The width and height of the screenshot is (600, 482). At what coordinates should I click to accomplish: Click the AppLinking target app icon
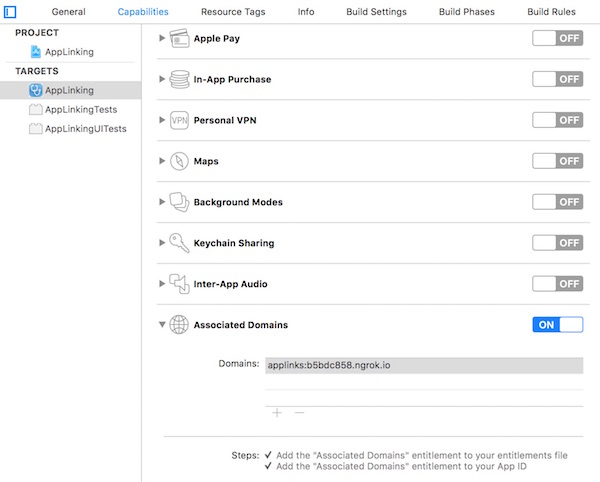[x=36, y=90]
